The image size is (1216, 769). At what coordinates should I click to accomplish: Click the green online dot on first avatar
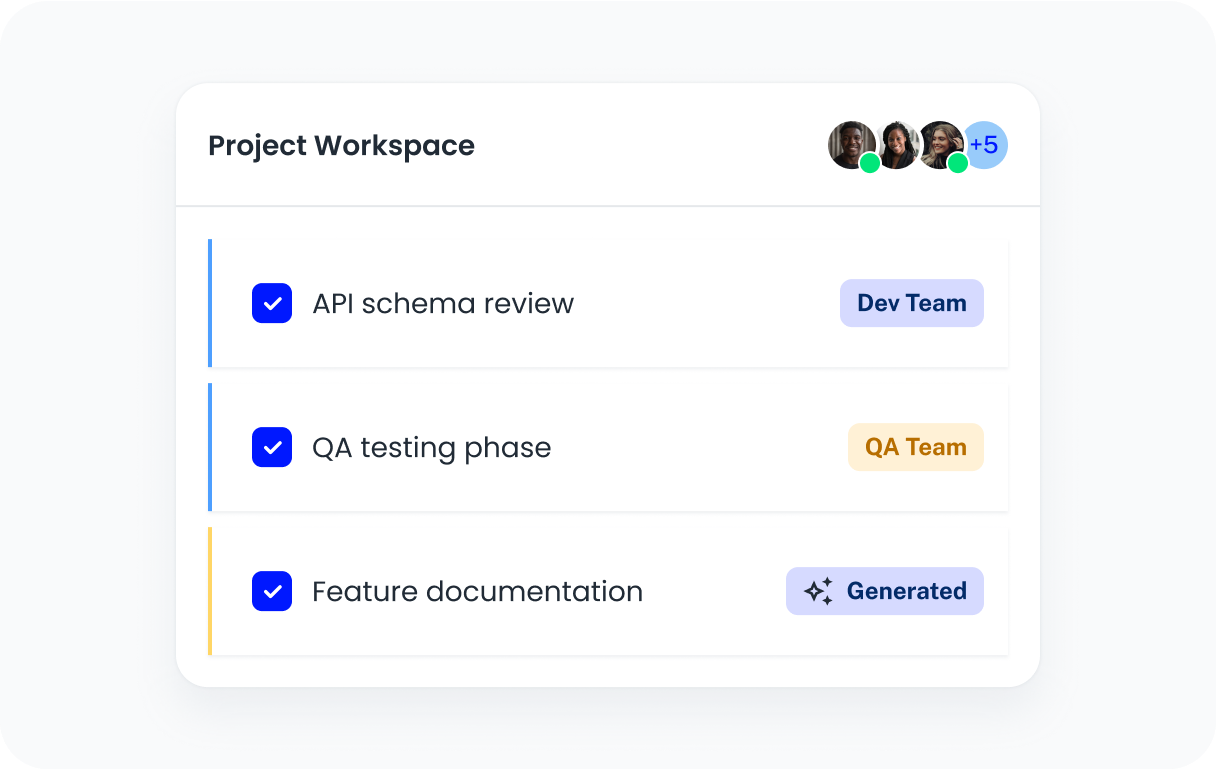click(x=870, y=163)
